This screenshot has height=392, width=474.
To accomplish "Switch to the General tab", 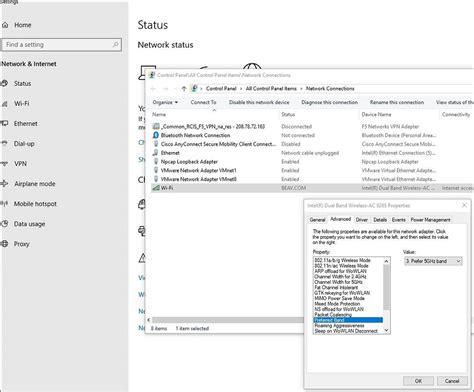I will pyautogui.click(x=317, y=220).
